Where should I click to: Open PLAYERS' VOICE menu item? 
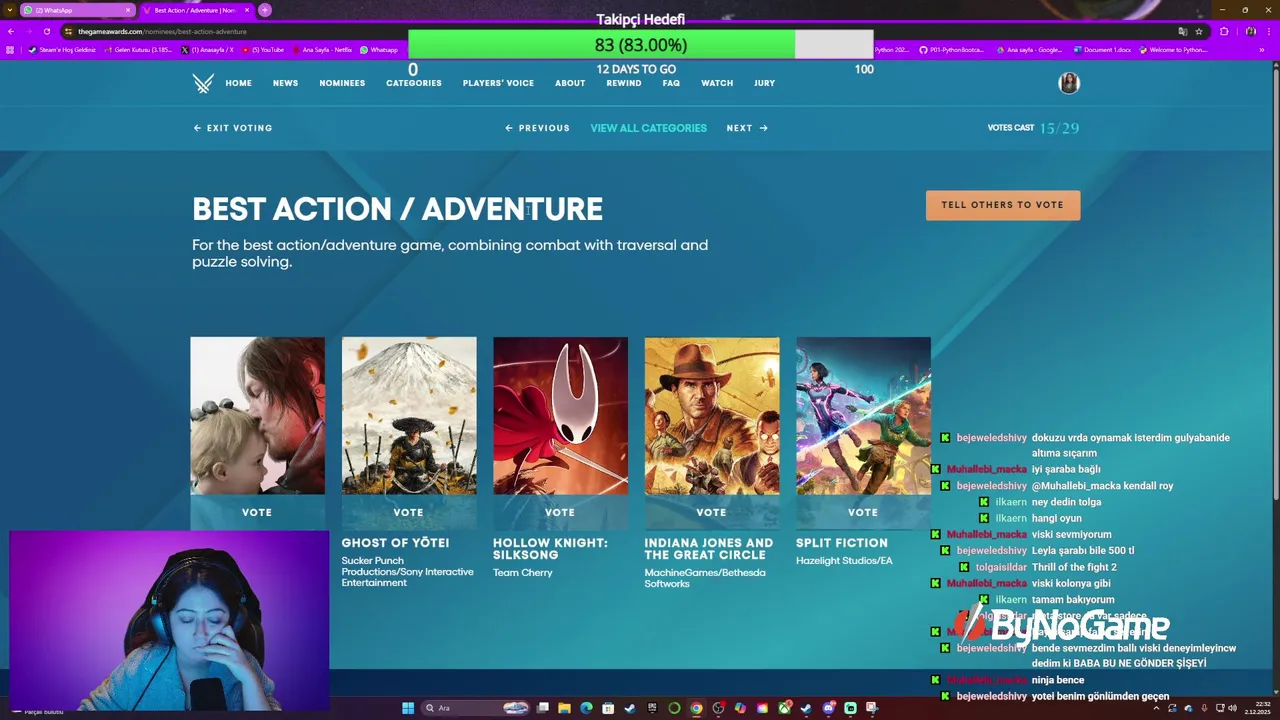click(x=498, y=83)
